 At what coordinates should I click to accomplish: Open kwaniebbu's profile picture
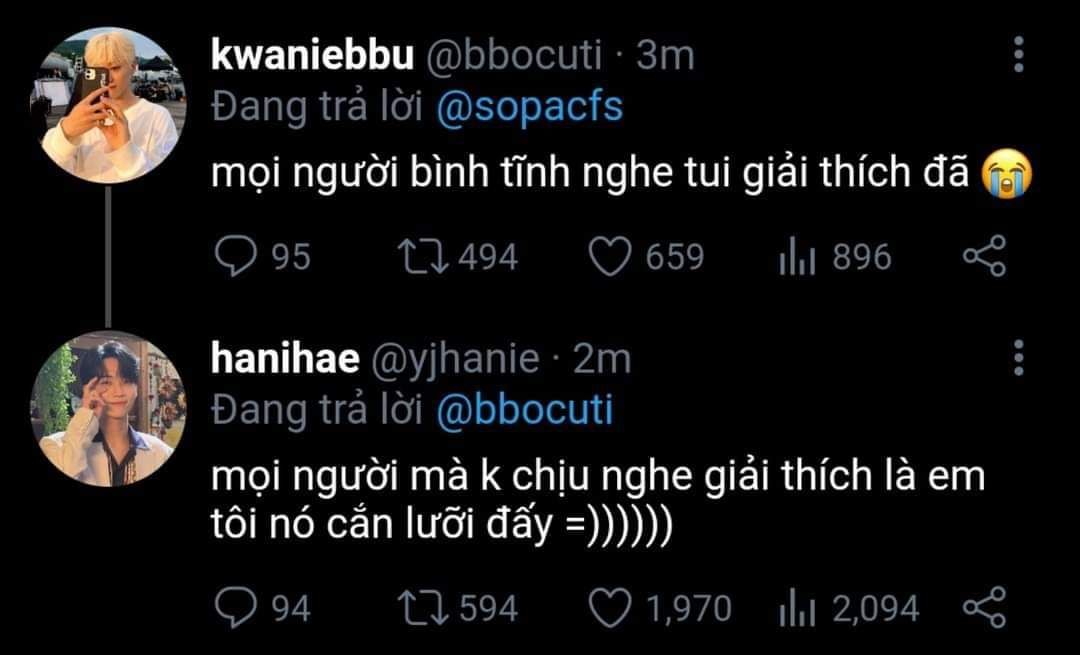[x=113, y=104]
